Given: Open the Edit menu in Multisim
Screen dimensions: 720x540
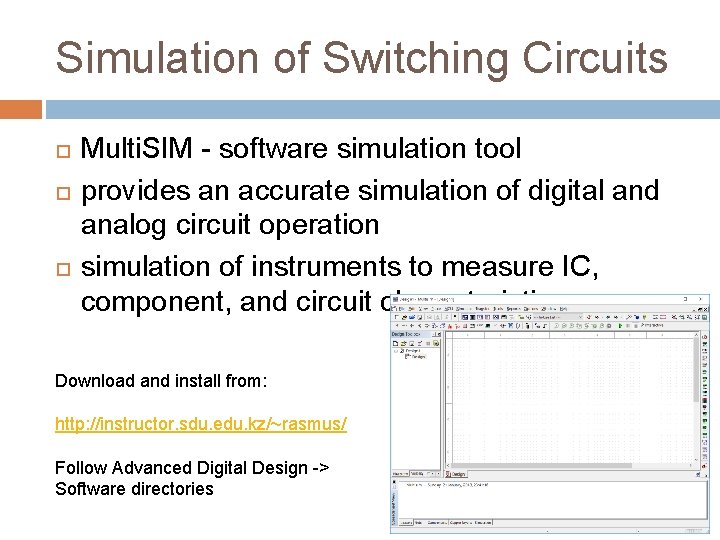Looking at the screenshot, I should point(412,309).
